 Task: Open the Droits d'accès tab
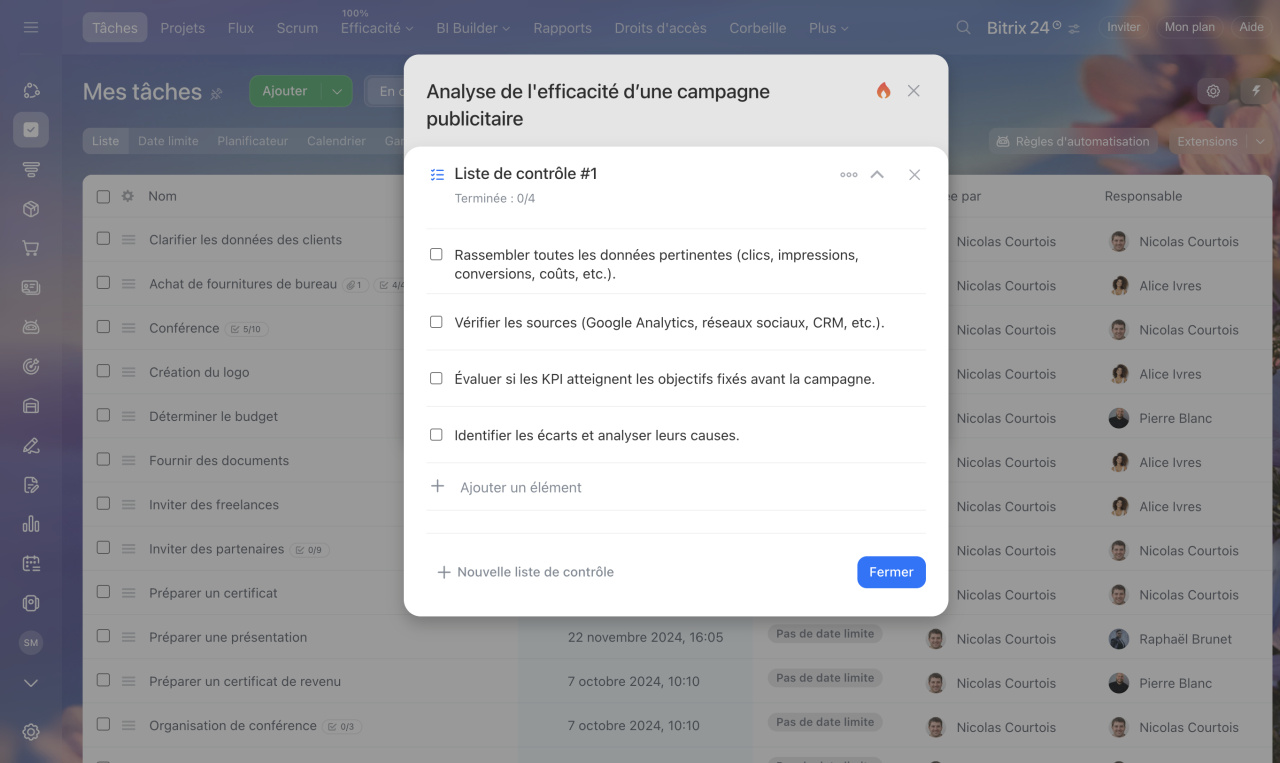660,28
